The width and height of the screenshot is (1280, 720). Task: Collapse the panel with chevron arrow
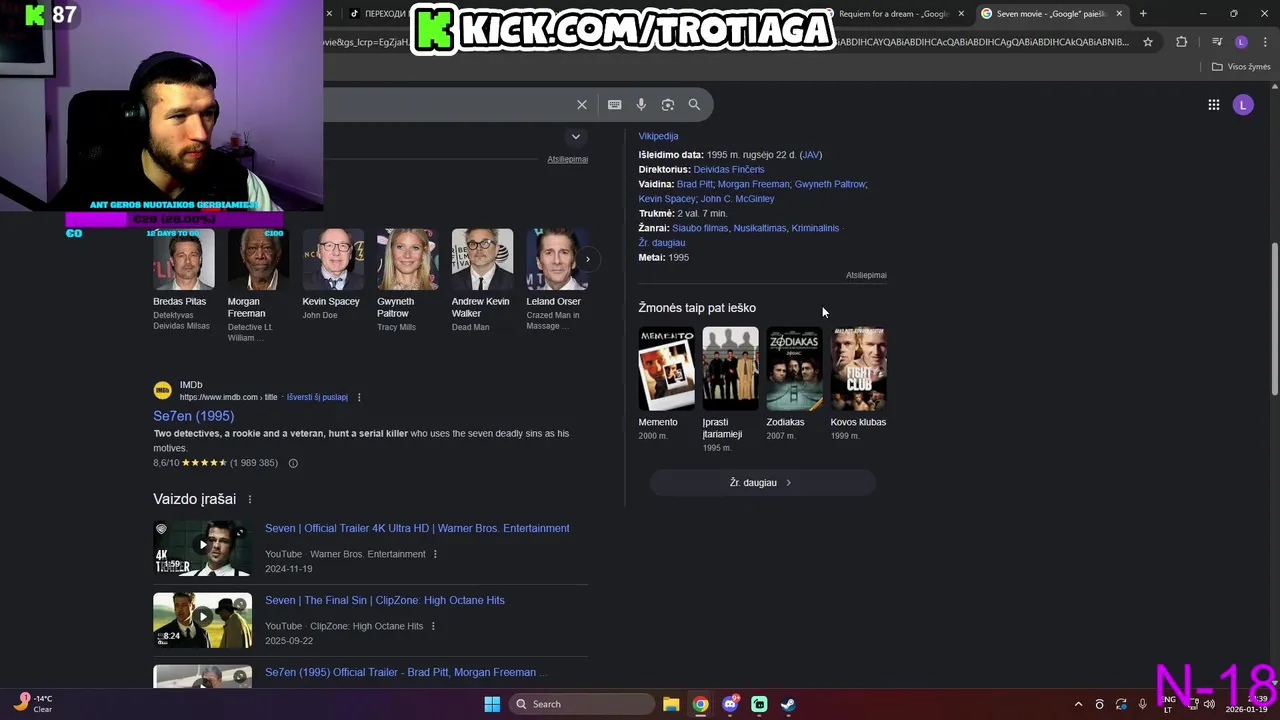575,136
